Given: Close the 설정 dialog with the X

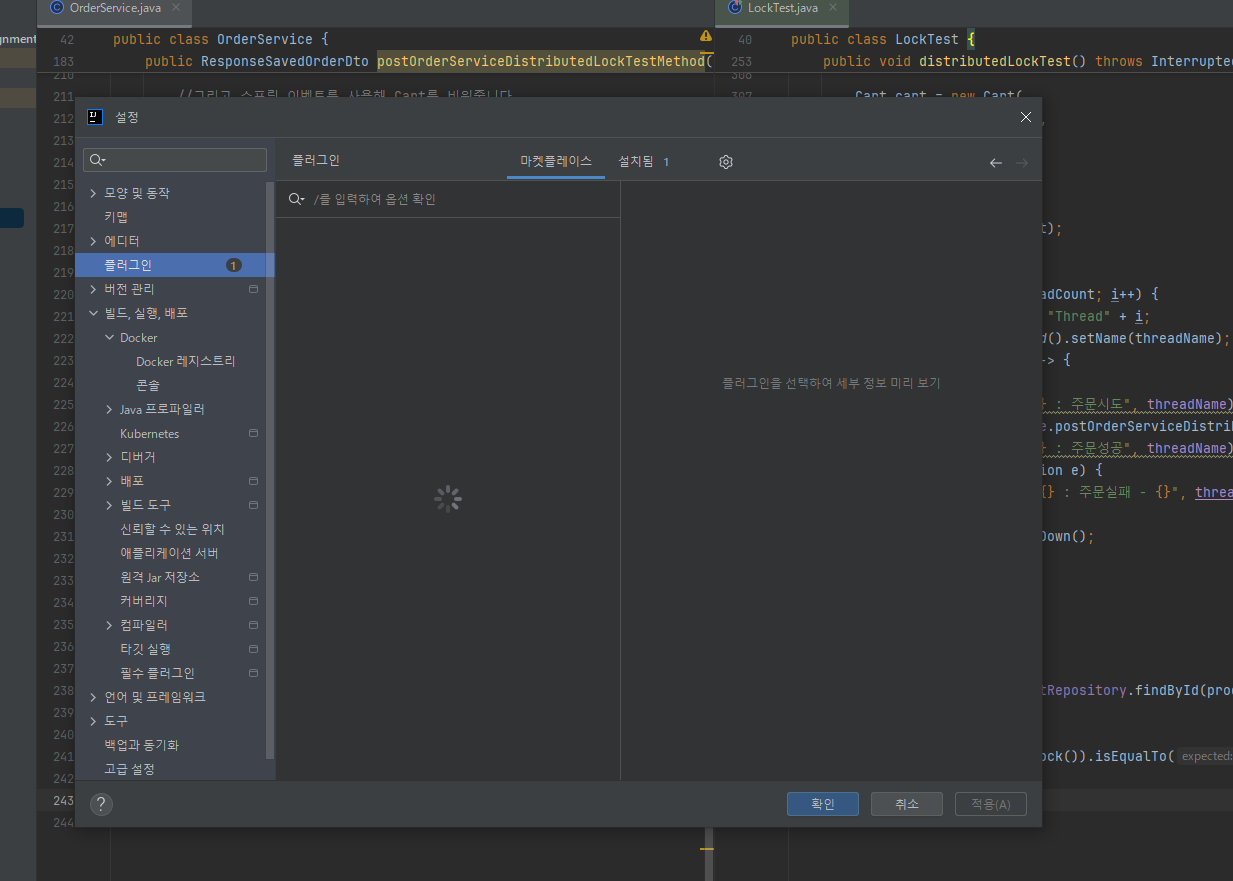Looking at the screenshot, I should [x=1025, y=117].
